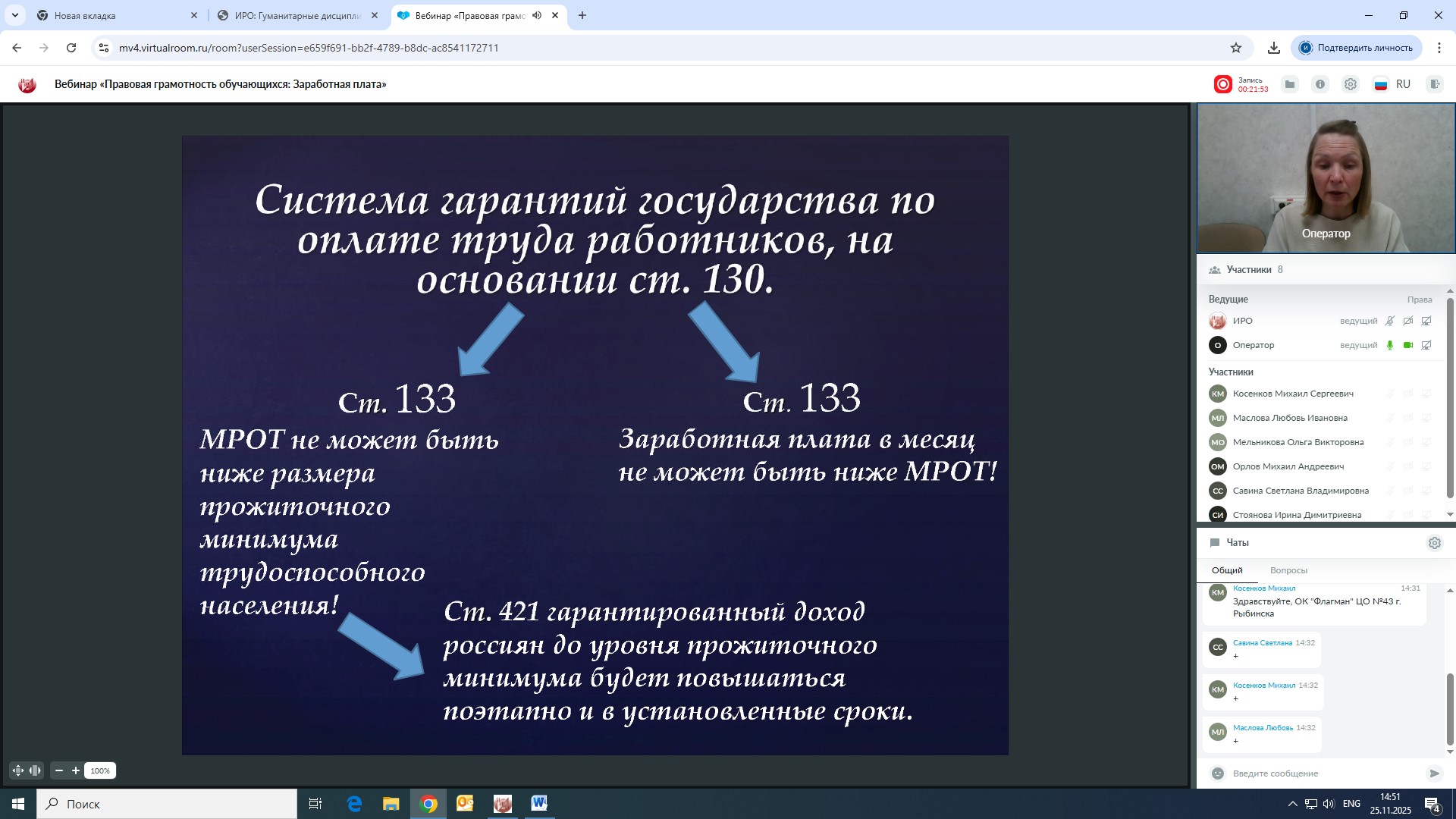
Task: Zoom out the slide with minus
Action: pos(59,770)
